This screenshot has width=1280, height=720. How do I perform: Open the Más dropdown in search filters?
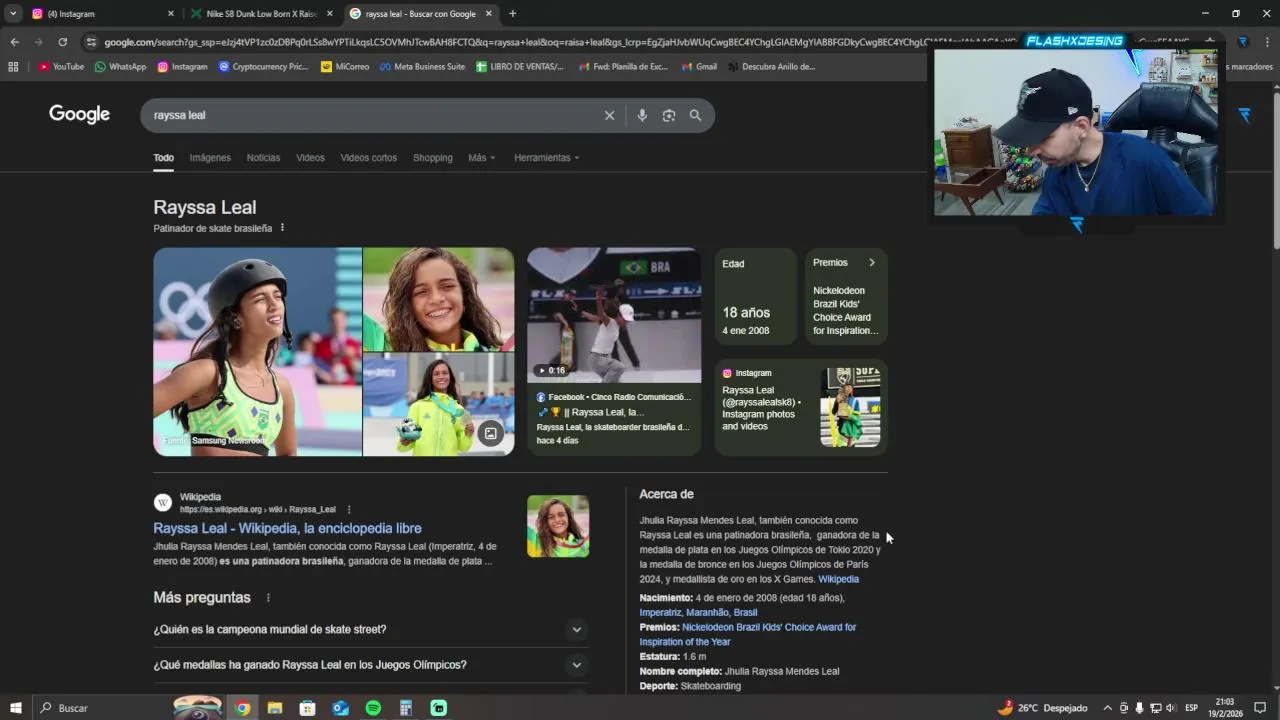481,158
